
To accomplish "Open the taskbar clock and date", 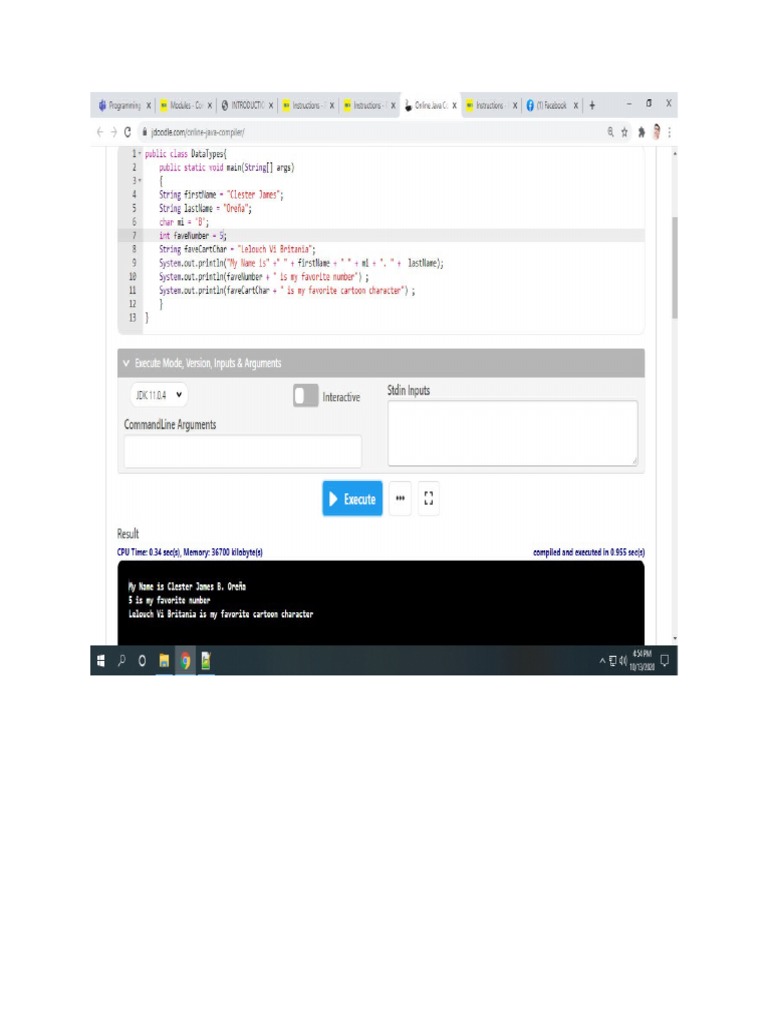I will click(642, 660).
